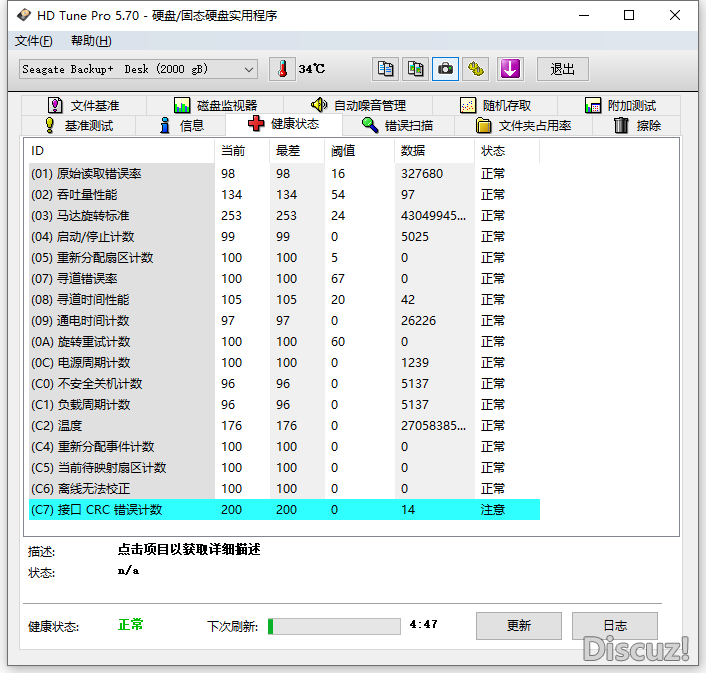
Task: Click the copy text to clipboard icon
Action: (385, 69)
